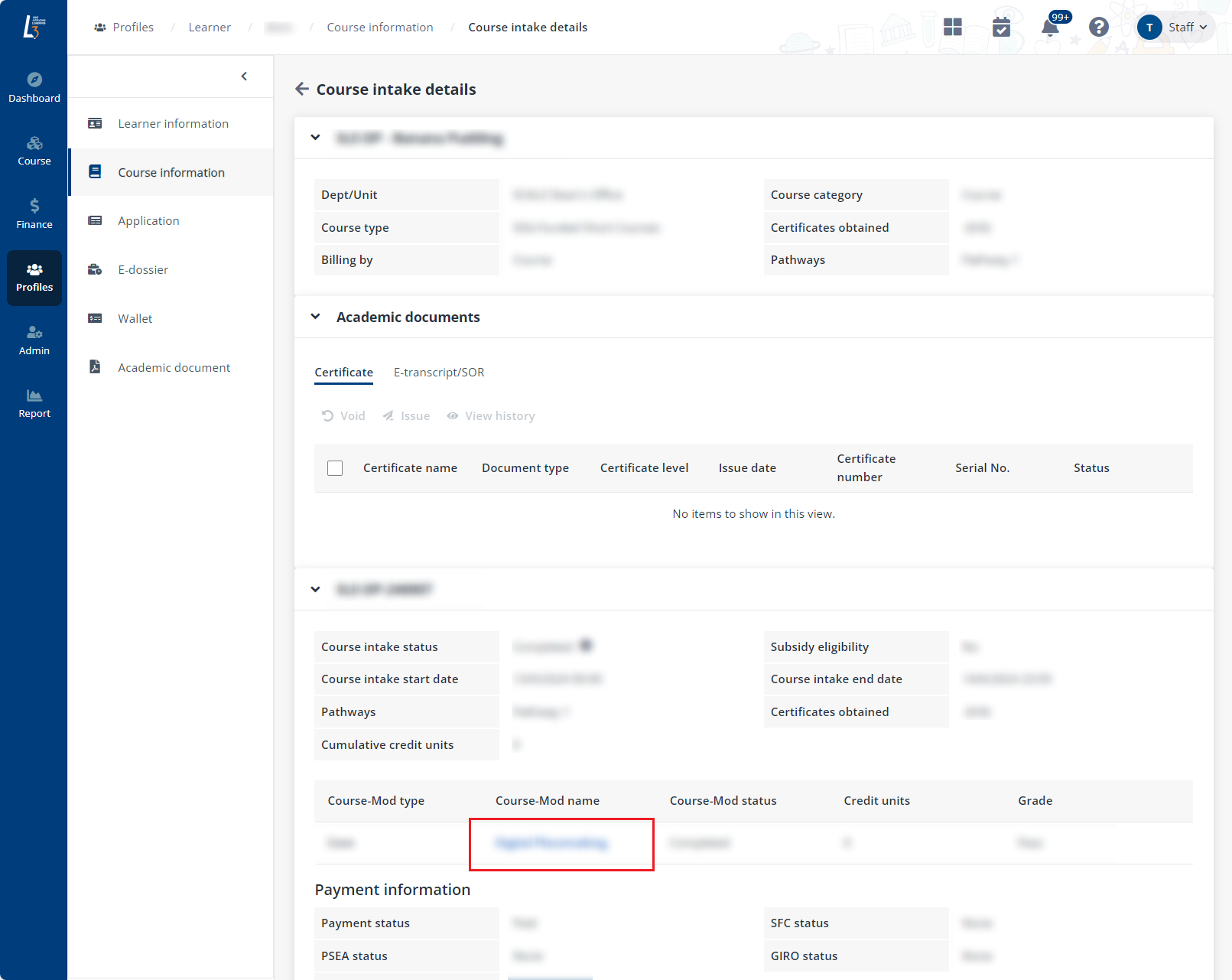
Task: Open the calendar tasks icon
Action: coord(1001,28)
